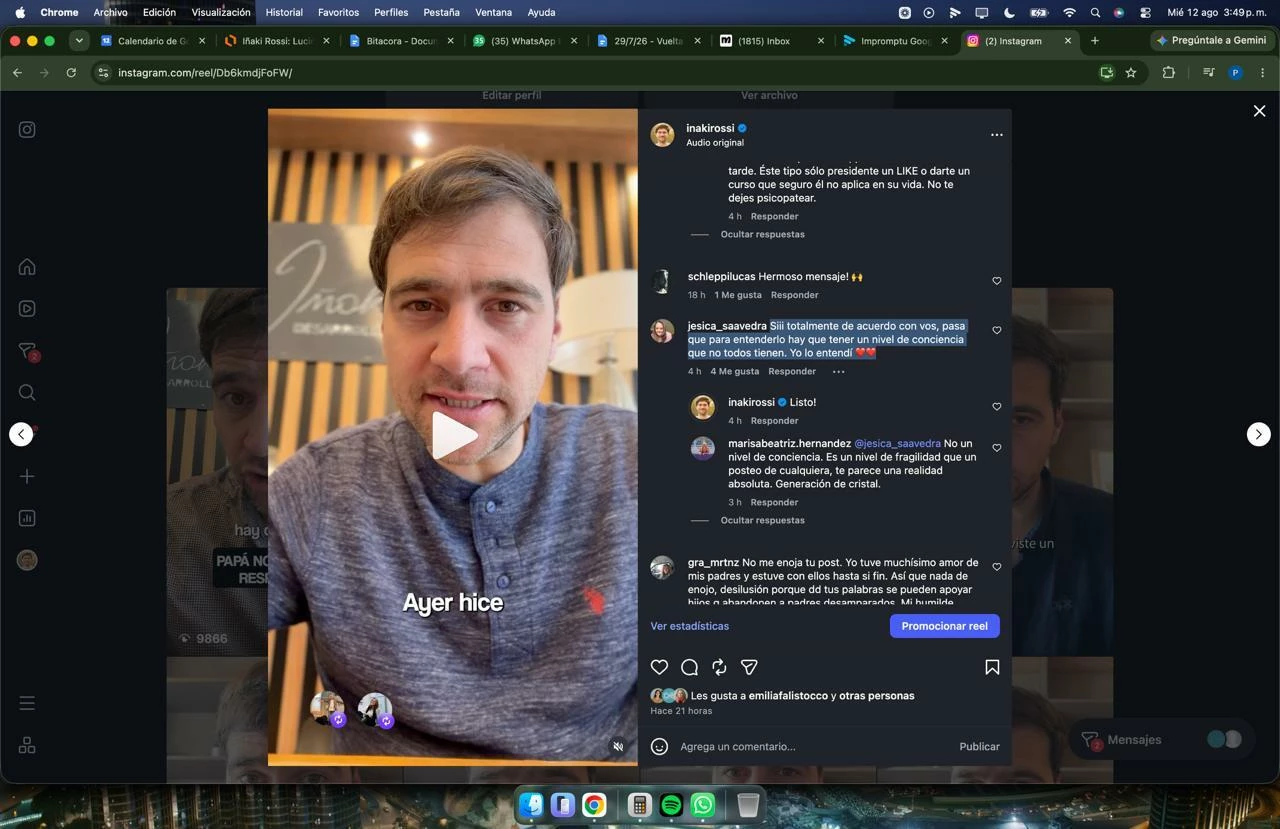Share the reel with the paper plane icon

pyautogui.click(x=749, y=667)
